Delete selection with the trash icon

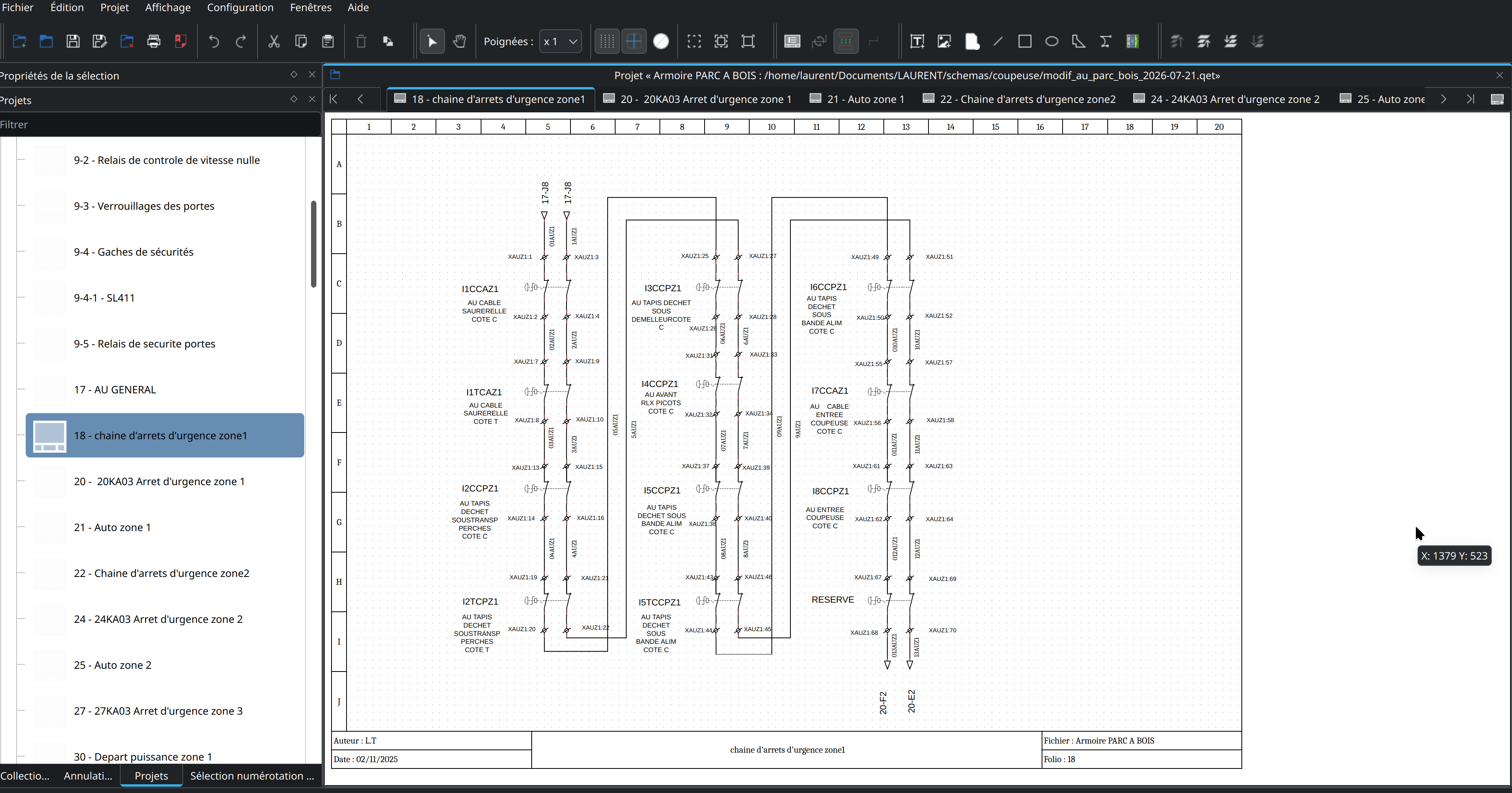coord(361,41)
